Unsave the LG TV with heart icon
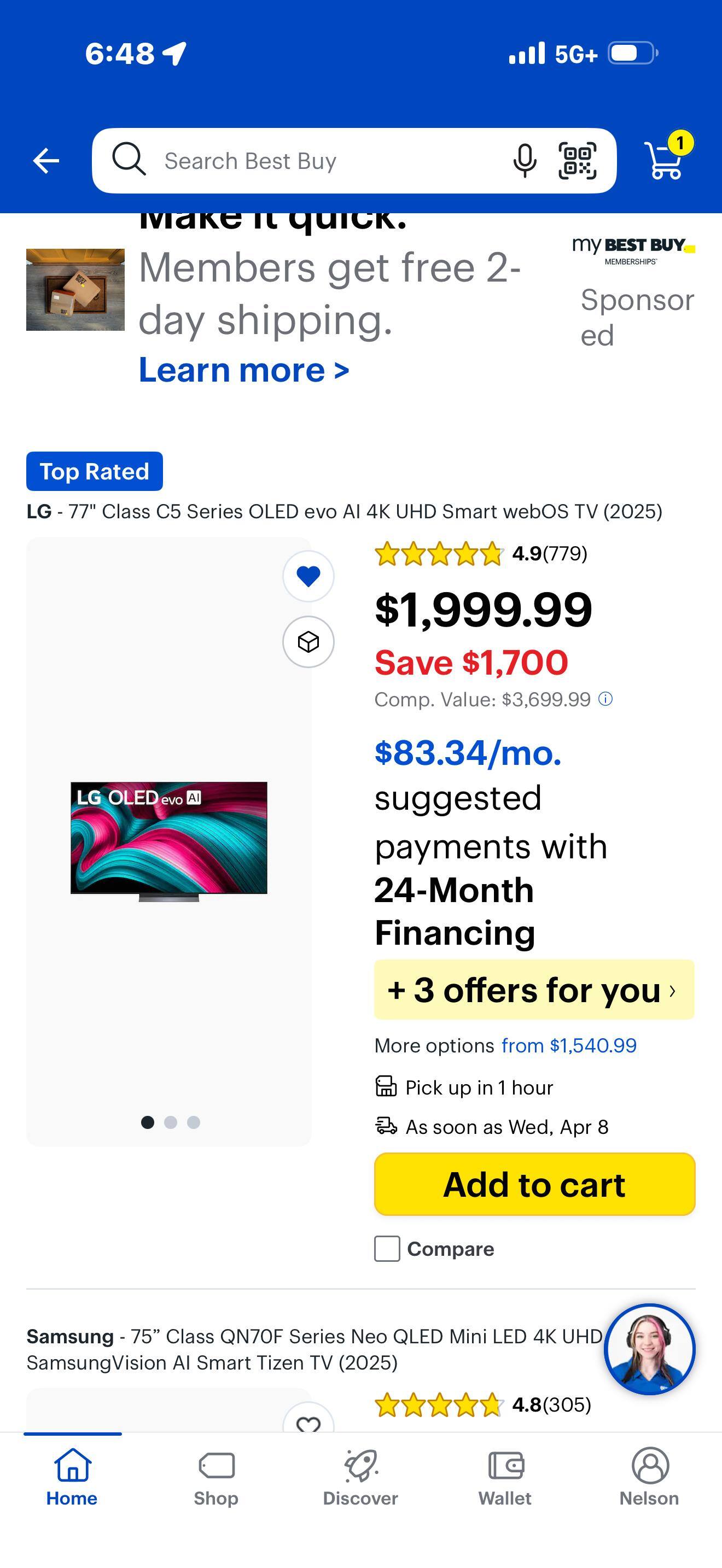 pyautogui.click(x=308, y=576)
